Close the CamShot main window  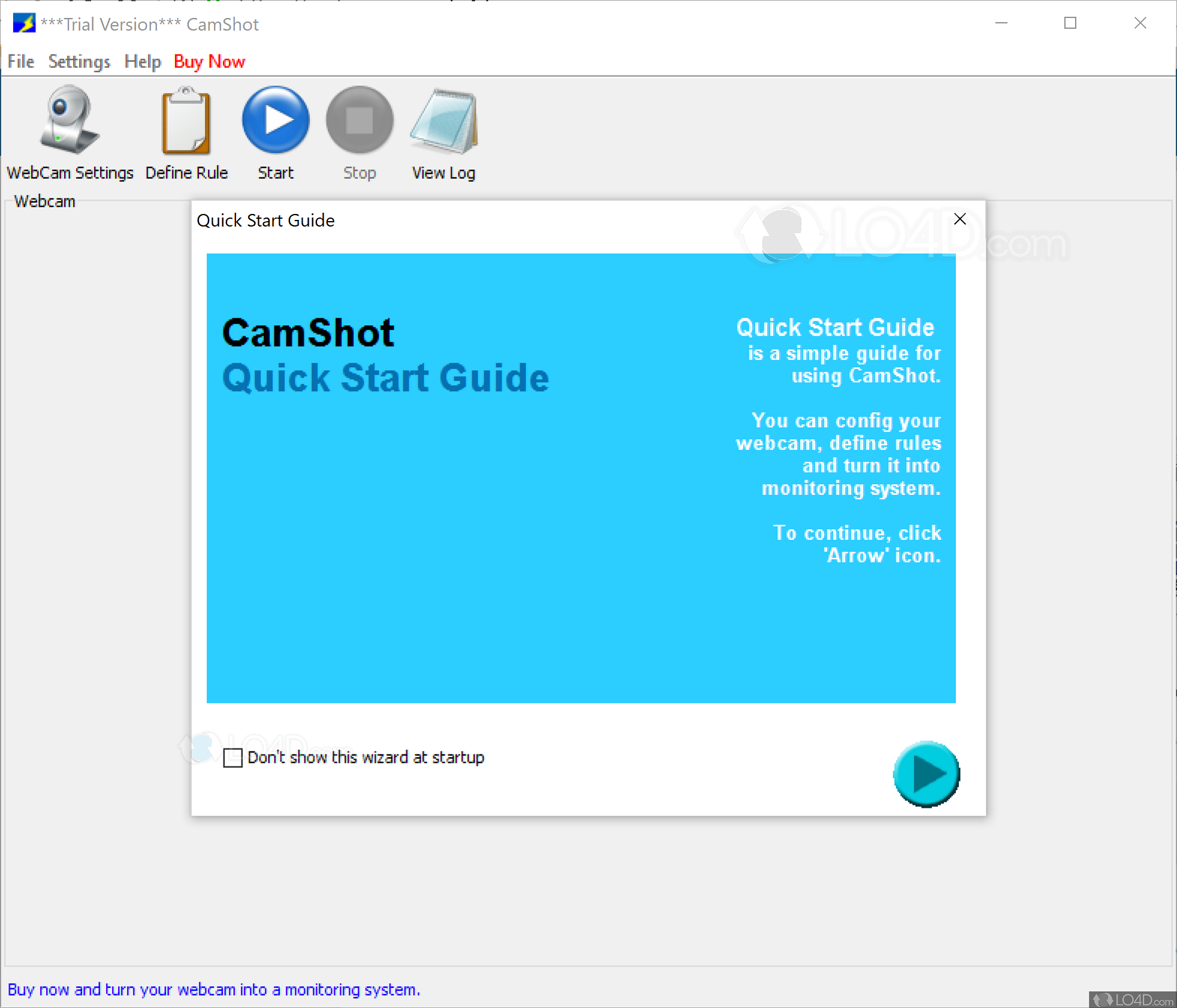[x=1140, y=23]
